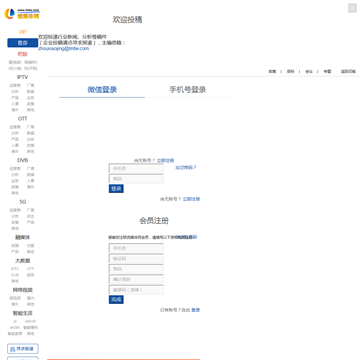Click the 验证码 registration field
360x360 pixels.
(x=136, y=259)
